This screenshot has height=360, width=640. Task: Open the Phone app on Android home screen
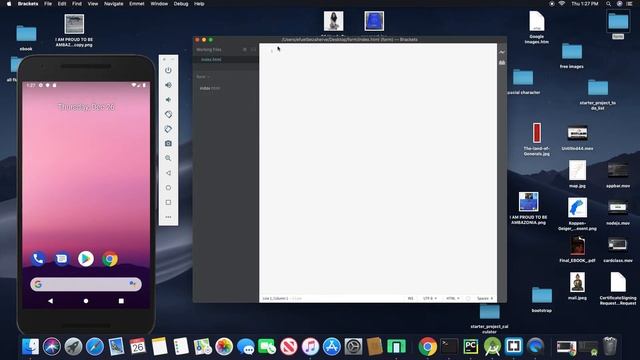coord(38,259)
